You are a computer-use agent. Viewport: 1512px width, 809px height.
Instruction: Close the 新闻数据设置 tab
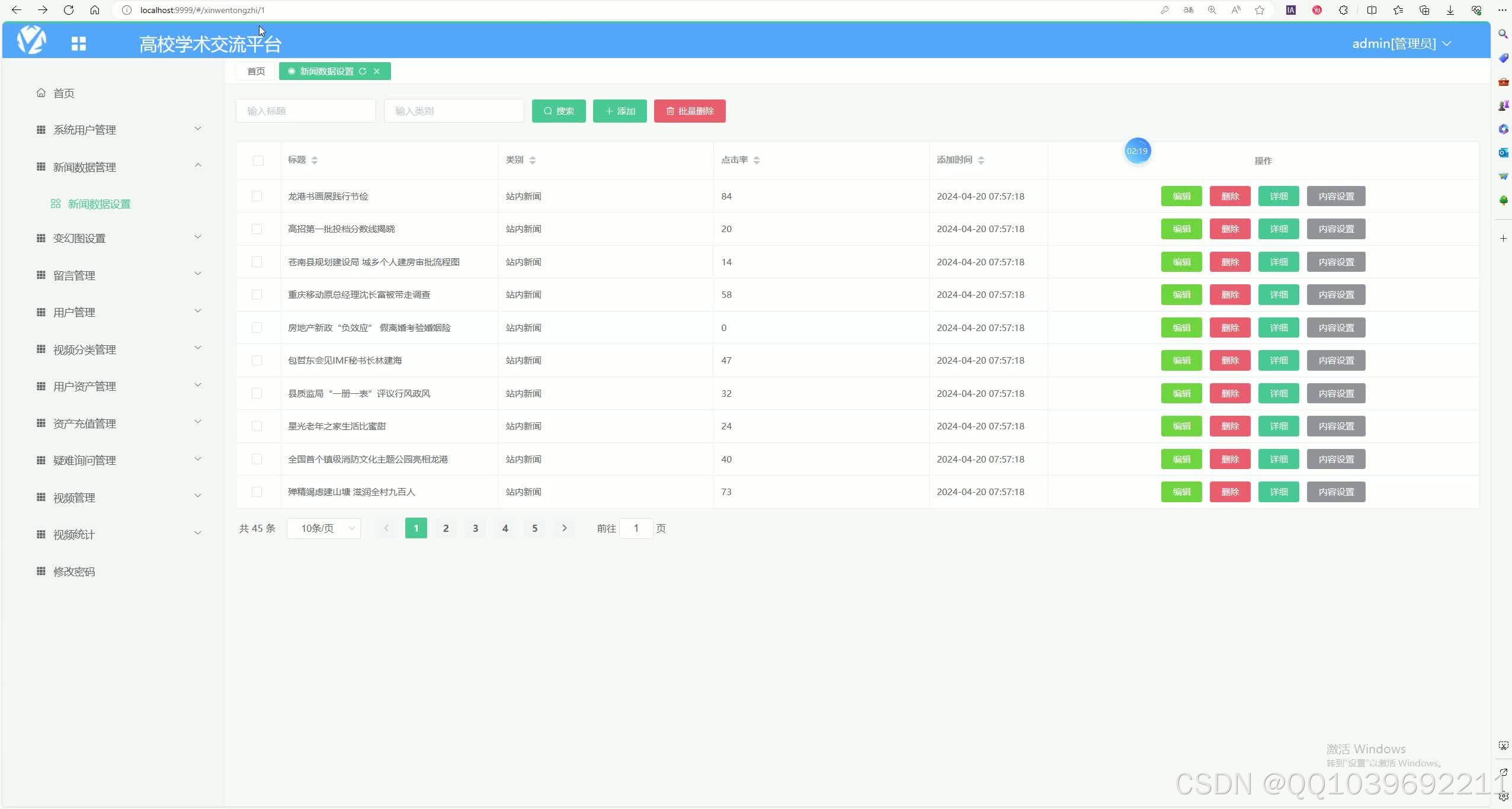tap(377, 71)
